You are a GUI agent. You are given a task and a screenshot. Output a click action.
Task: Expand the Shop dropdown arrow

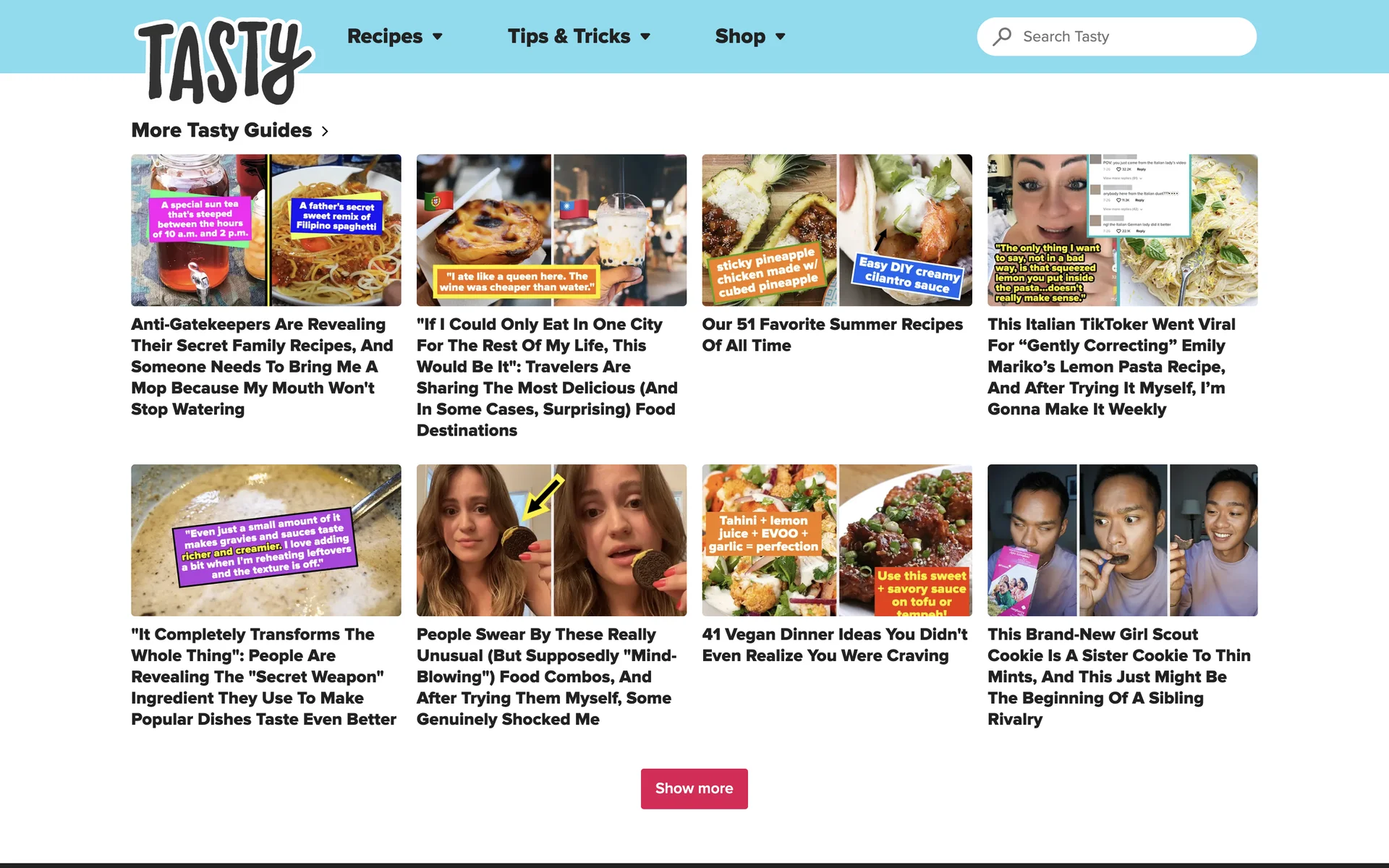[x=780, y=37]
